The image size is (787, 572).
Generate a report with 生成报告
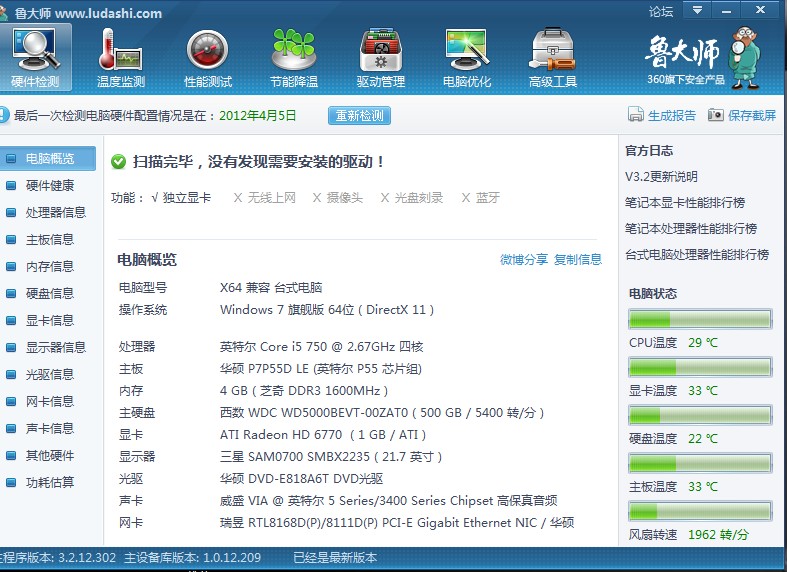click(662, 115)
